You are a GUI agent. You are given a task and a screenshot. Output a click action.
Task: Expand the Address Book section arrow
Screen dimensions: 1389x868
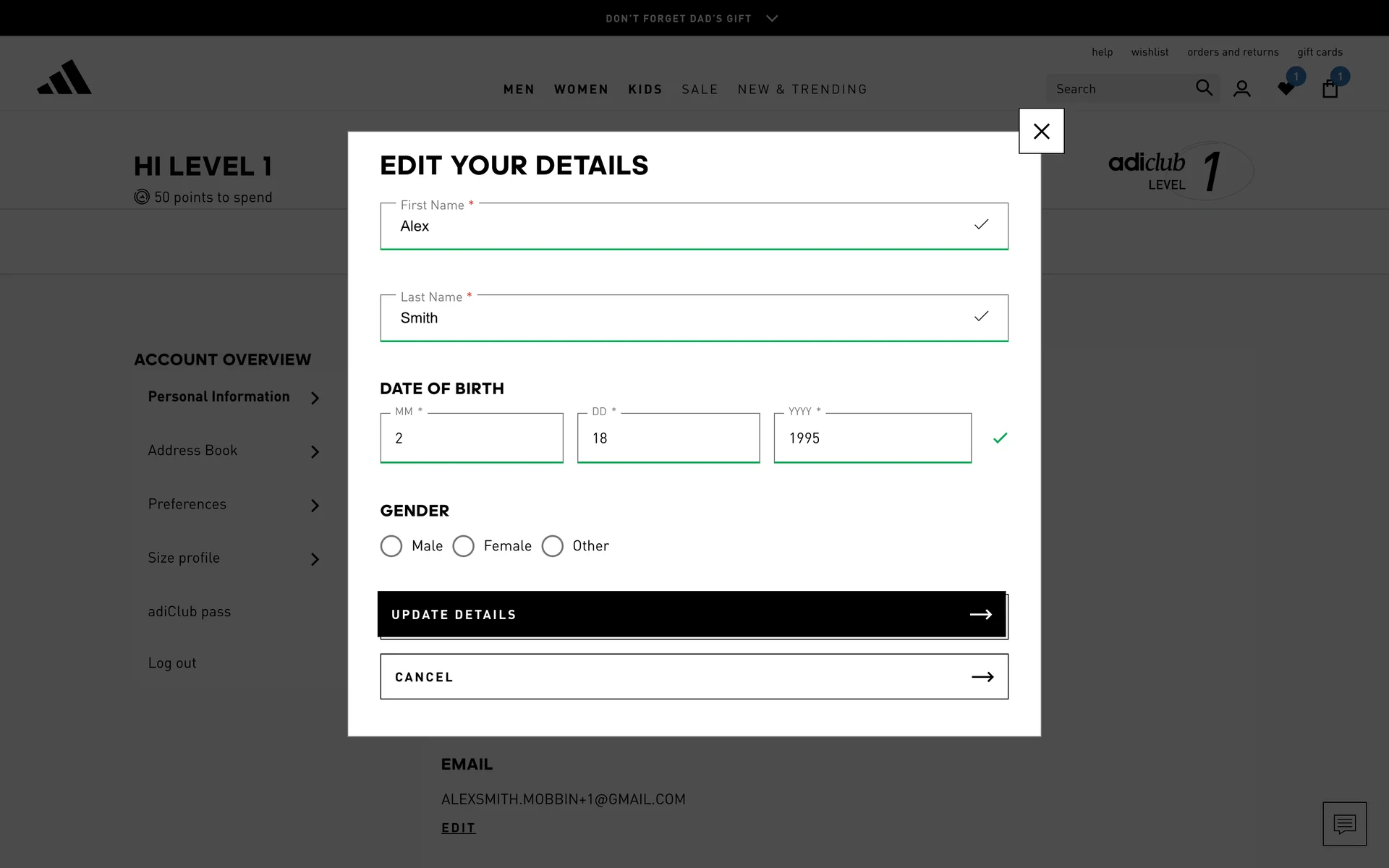(315, 452)
